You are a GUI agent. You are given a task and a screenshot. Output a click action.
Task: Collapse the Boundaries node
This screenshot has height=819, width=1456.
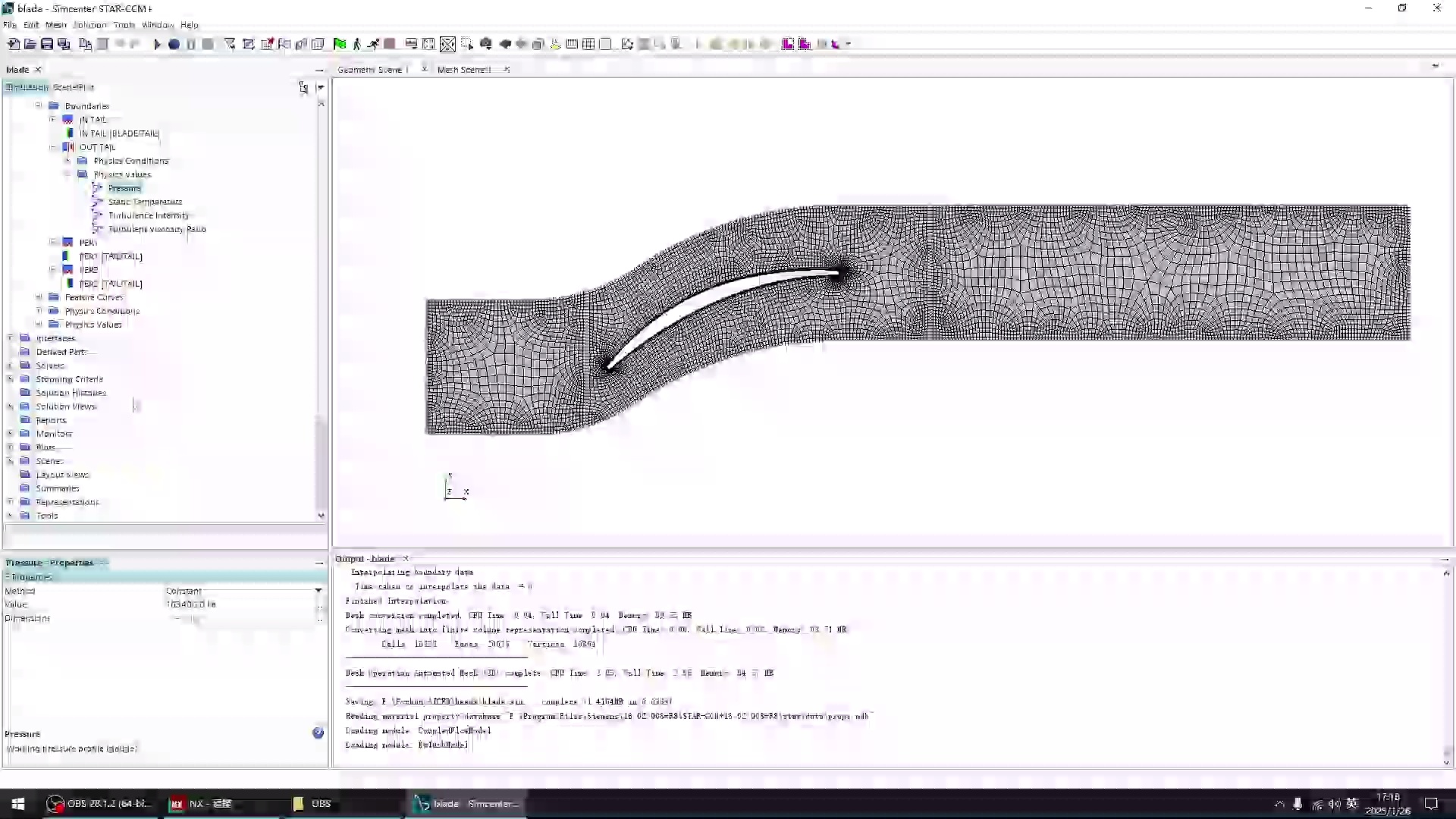tap(39, 105)
